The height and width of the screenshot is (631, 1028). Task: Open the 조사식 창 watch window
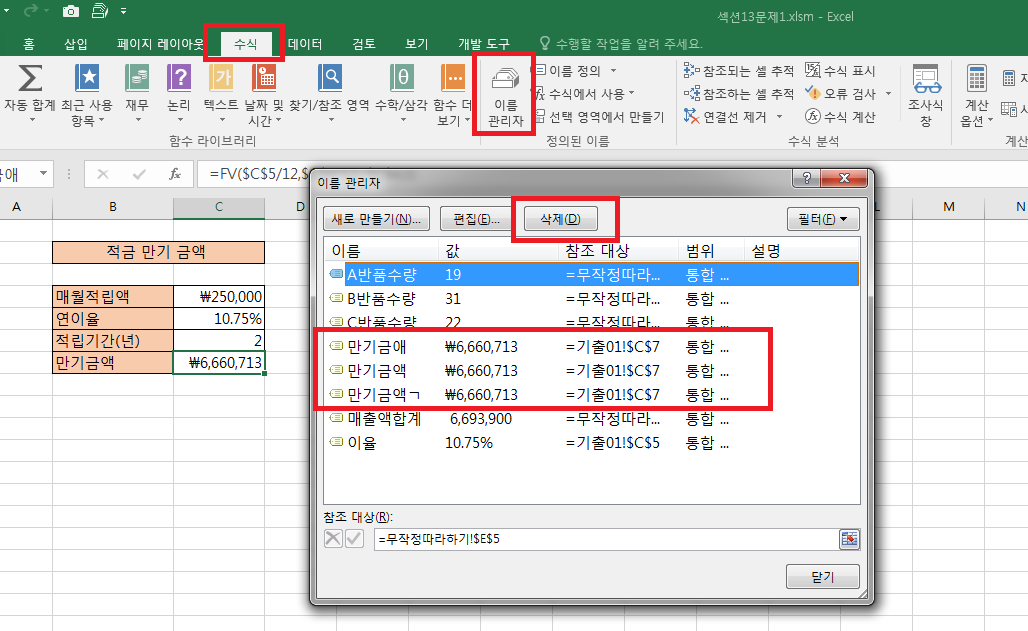pos(925,95)
